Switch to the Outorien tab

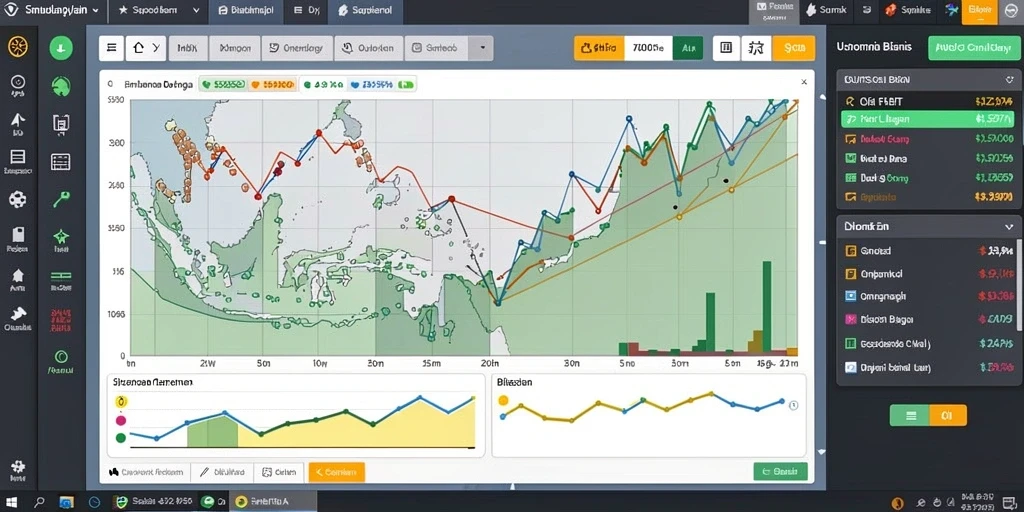coord(368,48)
